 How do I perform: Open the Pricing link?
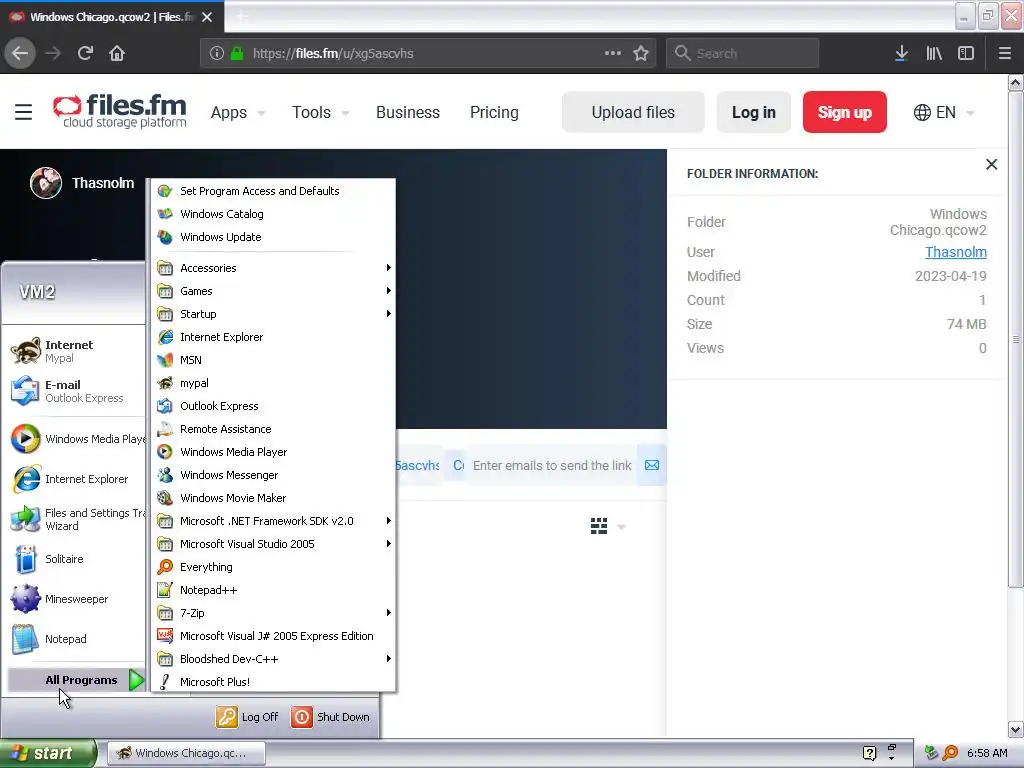click(494, 112)
